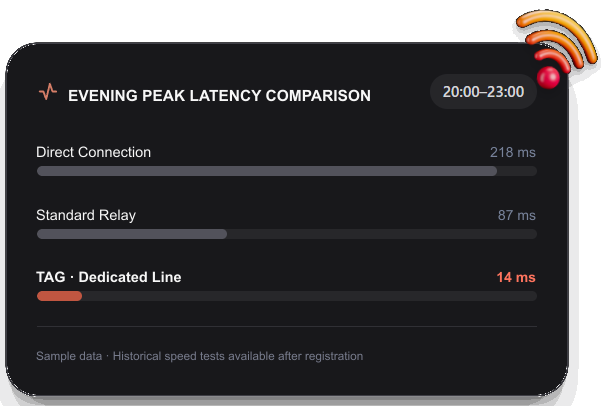Click Historical speed tests available after registration

[x=238, y=356]
